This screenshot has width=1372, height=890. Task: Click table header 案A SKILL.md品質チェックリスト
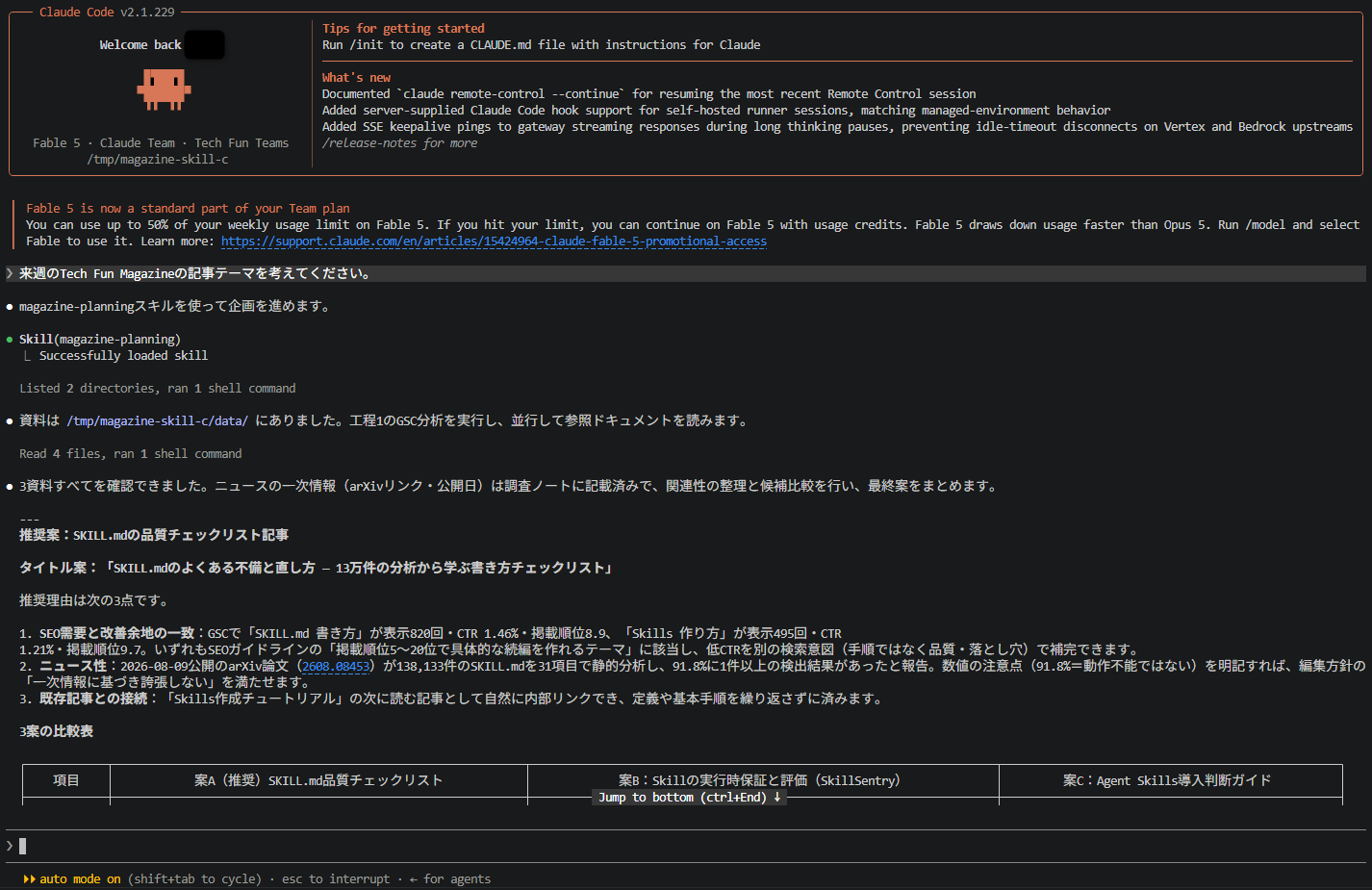coord(318,780)
